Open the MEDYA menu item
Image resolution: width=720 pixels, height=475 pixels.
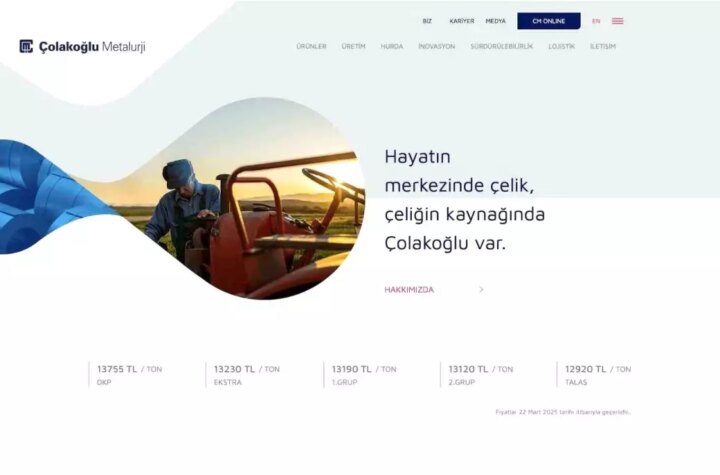pos(495,21)
